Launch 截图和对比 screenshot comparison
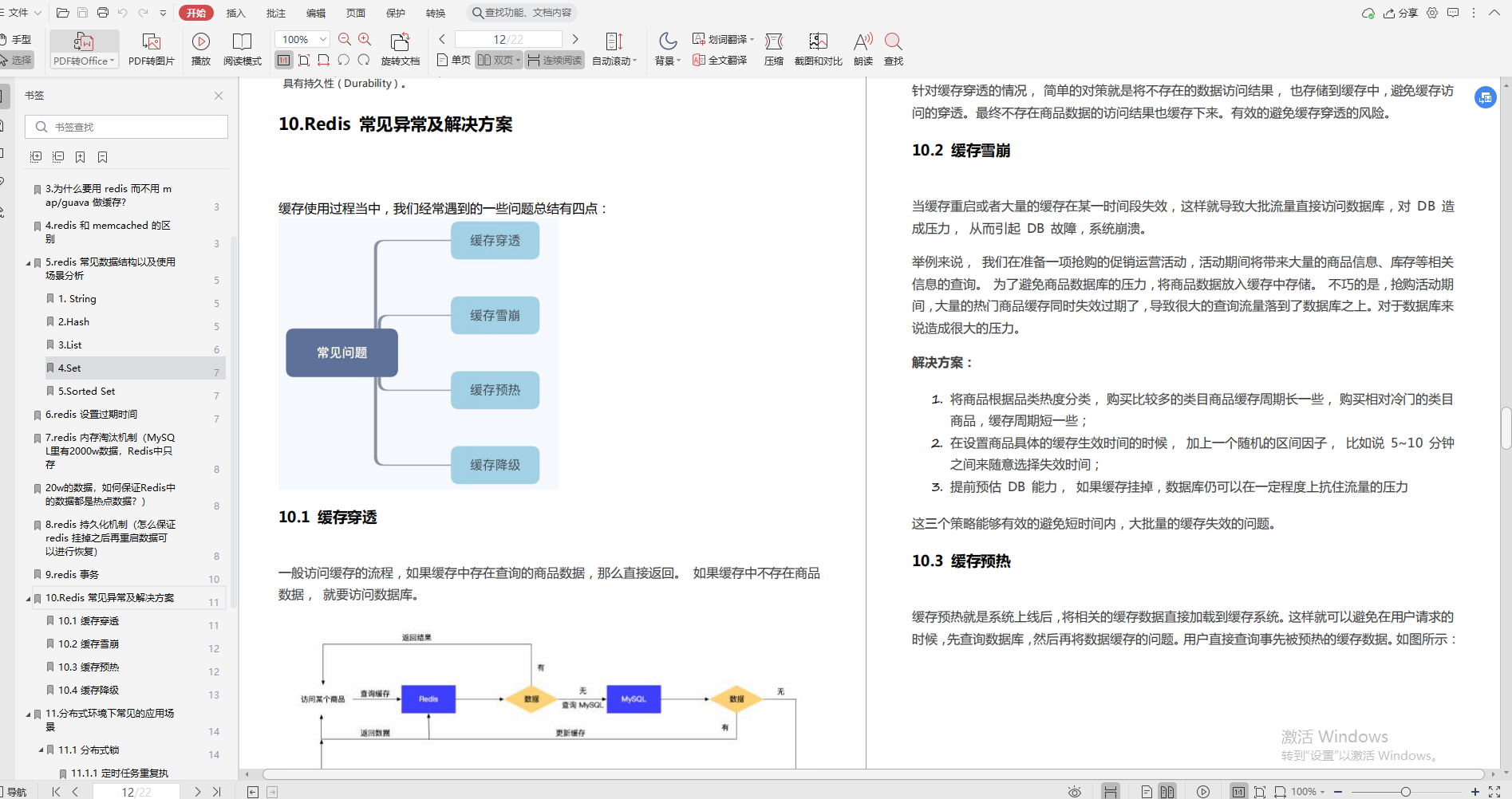 click(817, 48)
